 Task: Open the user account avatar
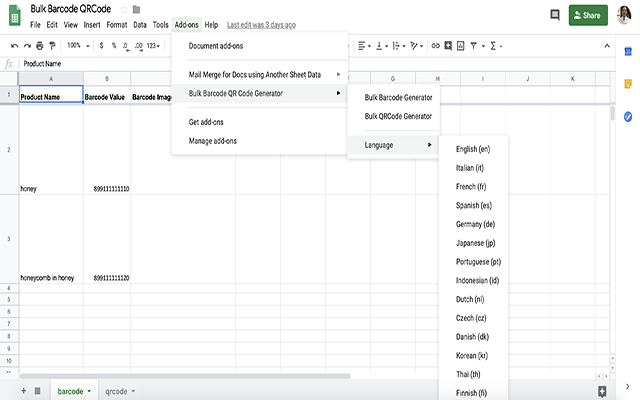[x=624, y=15]
